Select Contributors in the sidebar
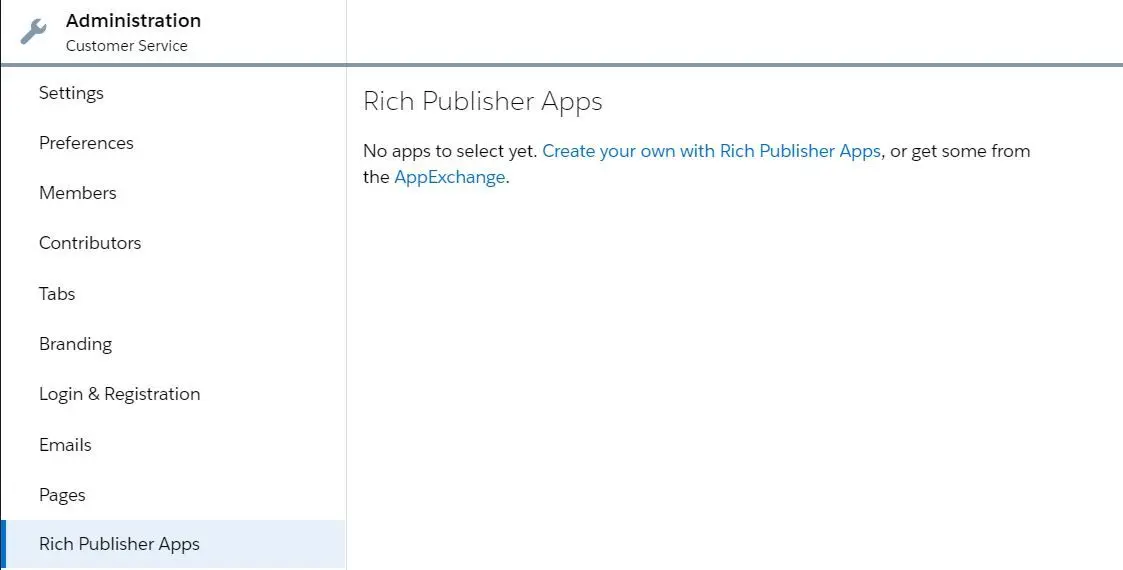 tap(90, 243)
